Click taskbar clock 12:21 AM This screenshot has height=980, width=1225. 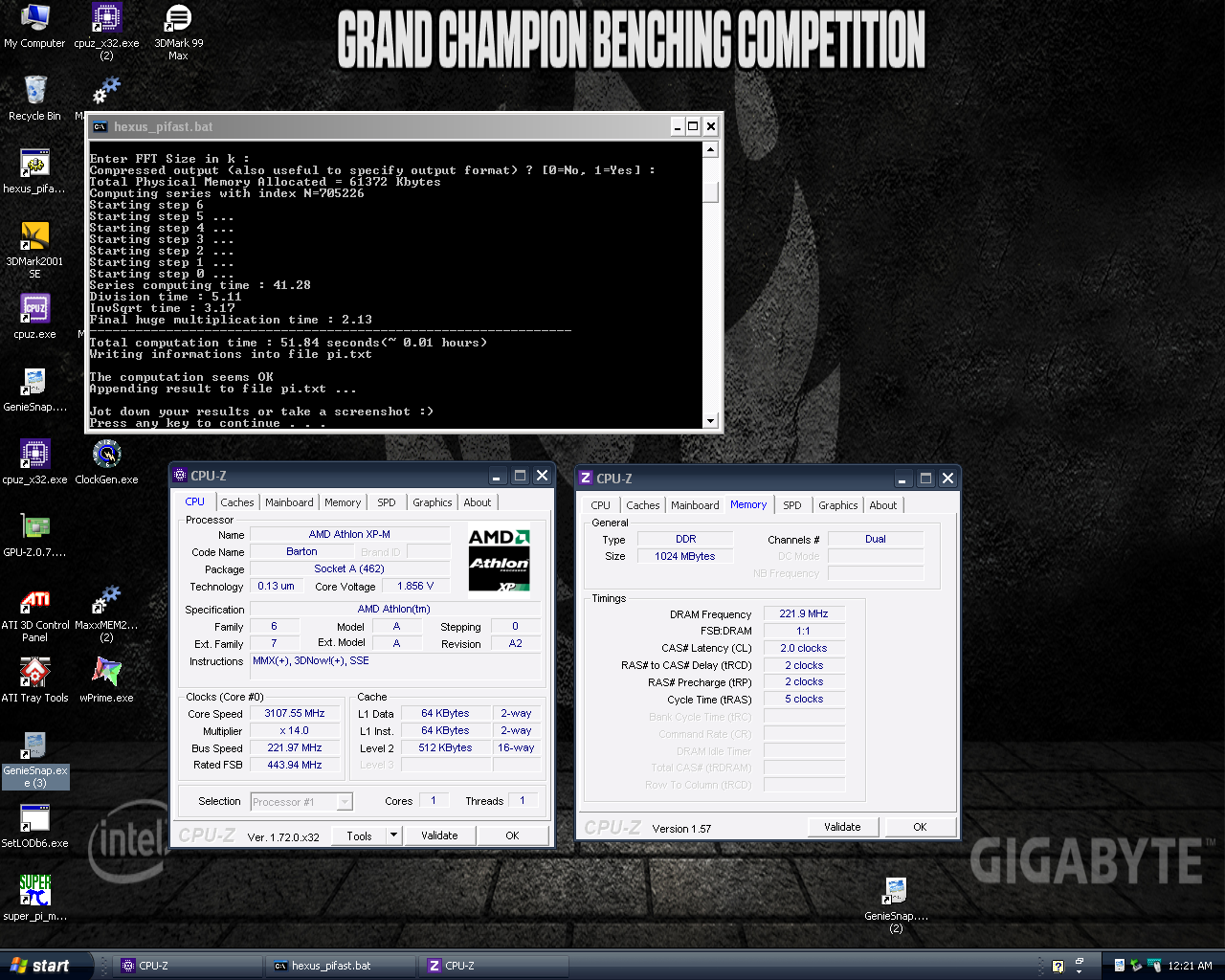click(x=1190, y=966)
